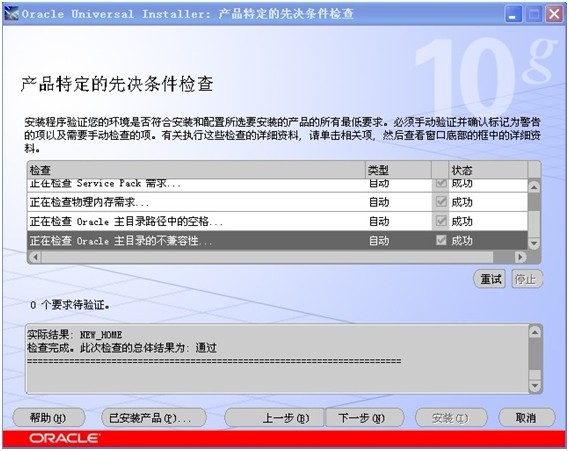569x451 pixels.
Task: Click the 重试 (Retry) button
Action: click(x=490, y=279)
